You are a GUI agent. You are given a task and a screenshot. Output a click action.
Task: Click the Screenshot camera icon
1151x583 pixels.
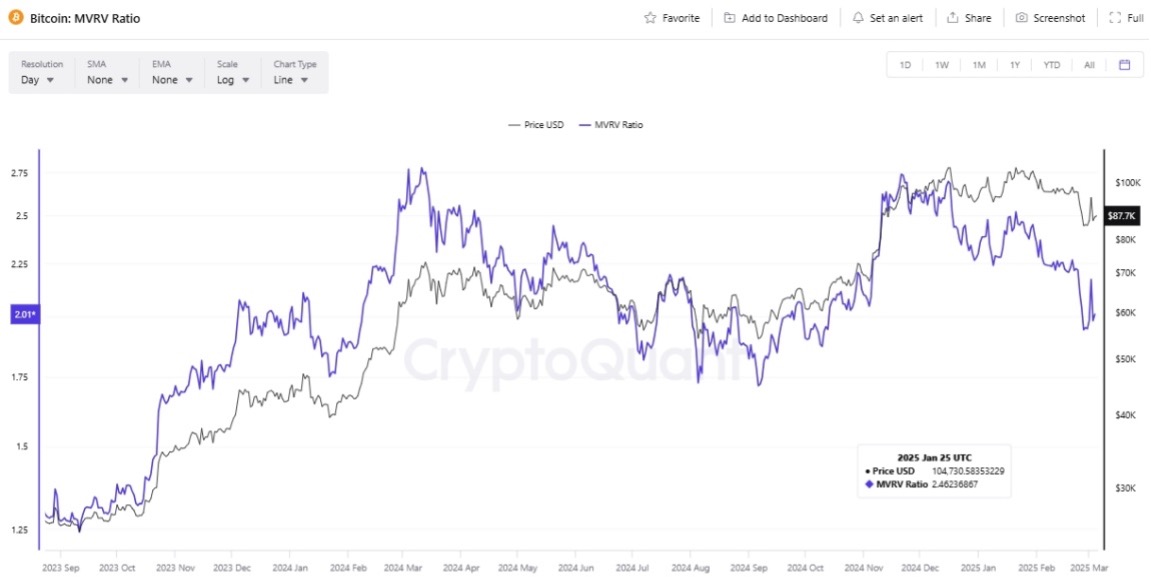coord(1022,18)
